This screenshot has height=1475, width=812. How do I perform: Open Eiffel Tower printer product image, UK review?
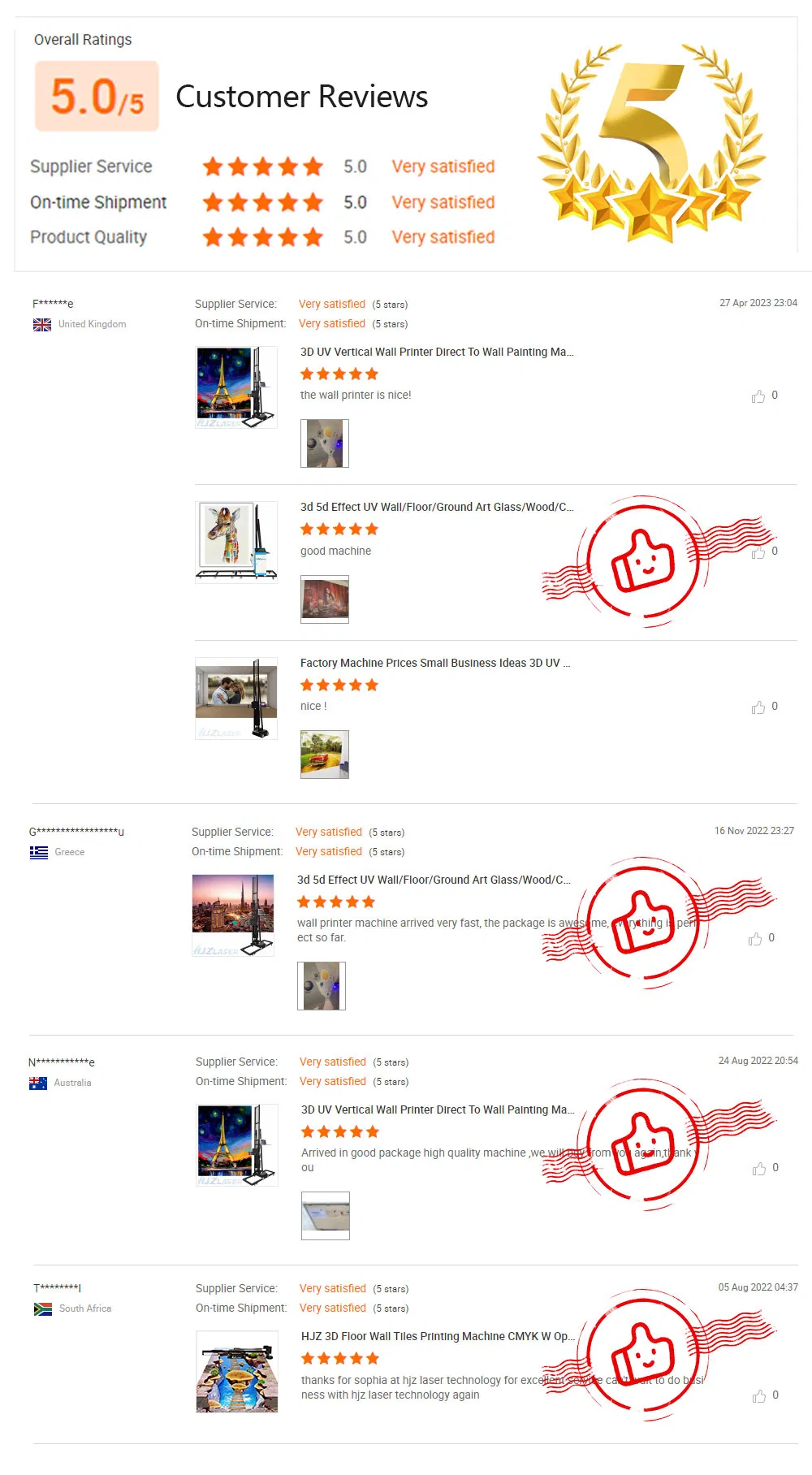pos(236,387)
